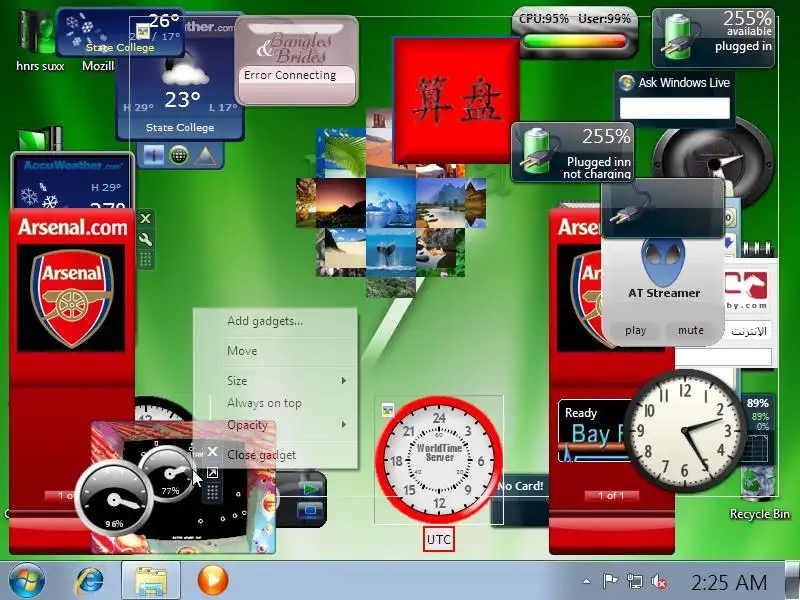Click empty search field under Arabic tab

click(x=723, y=357)
